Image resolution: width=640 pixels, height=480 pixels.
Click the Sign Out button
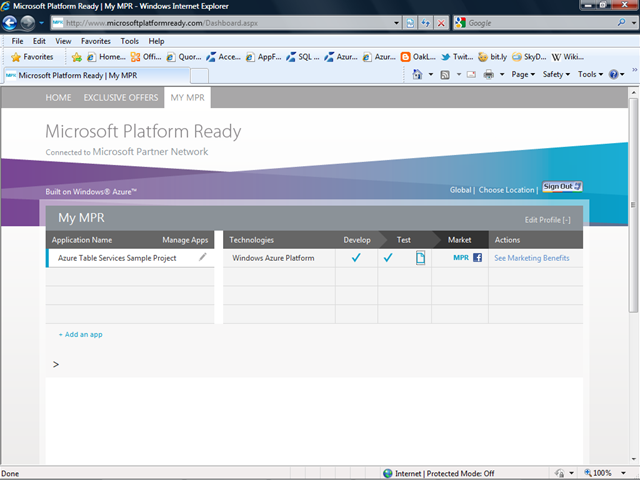pos(561,187)
